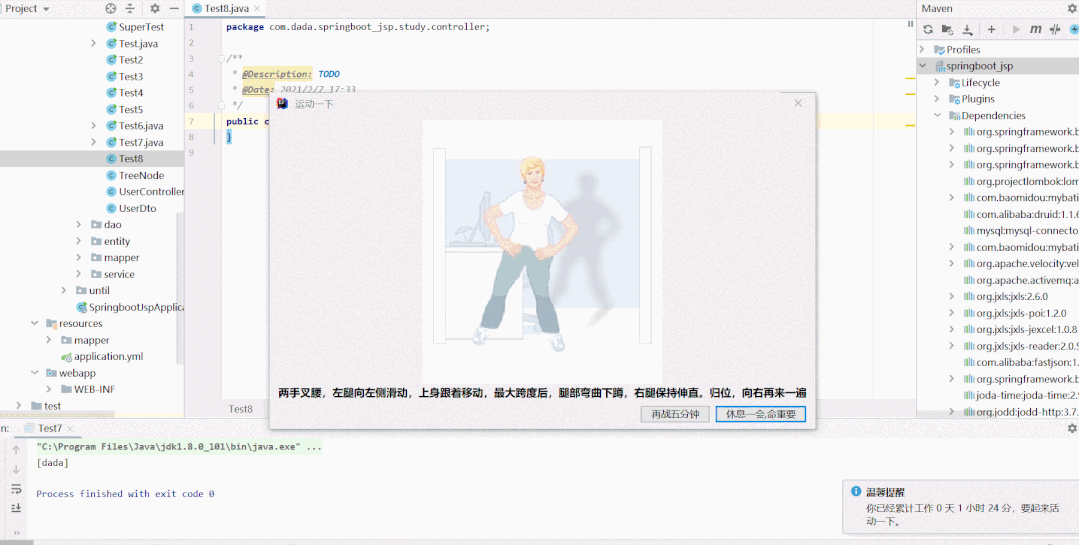The width and height of the screenshot is (1079, 545).
Task: Click the execute Maven goal 'm' icon
Action: [1035, 29]
